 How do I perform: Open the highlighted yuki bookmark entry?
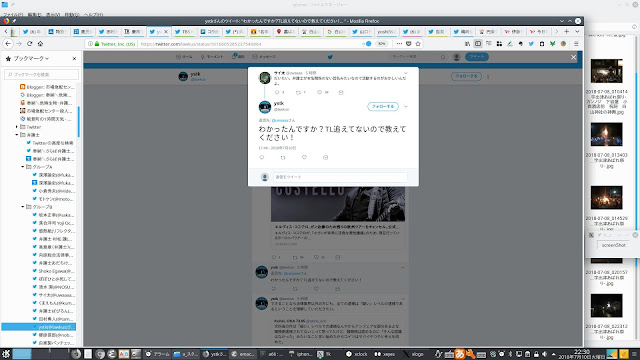pos(39,327)
